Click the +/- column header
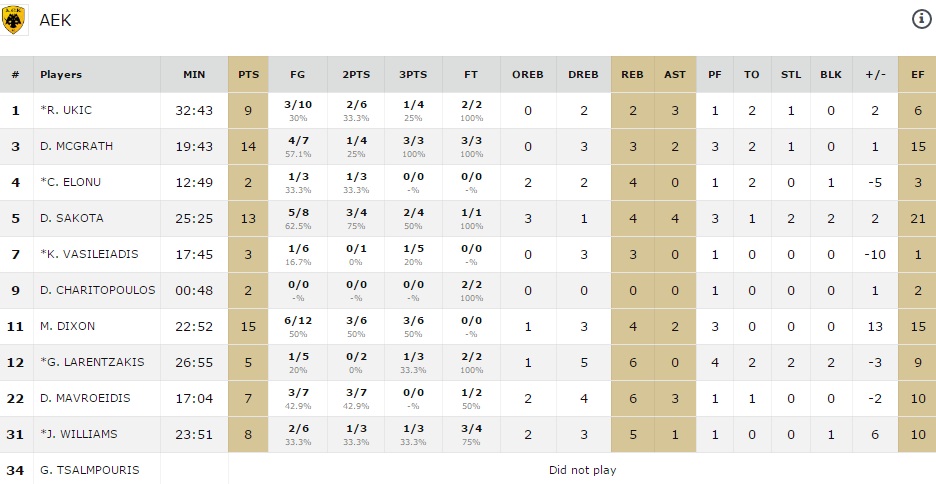 pos(875,75)
